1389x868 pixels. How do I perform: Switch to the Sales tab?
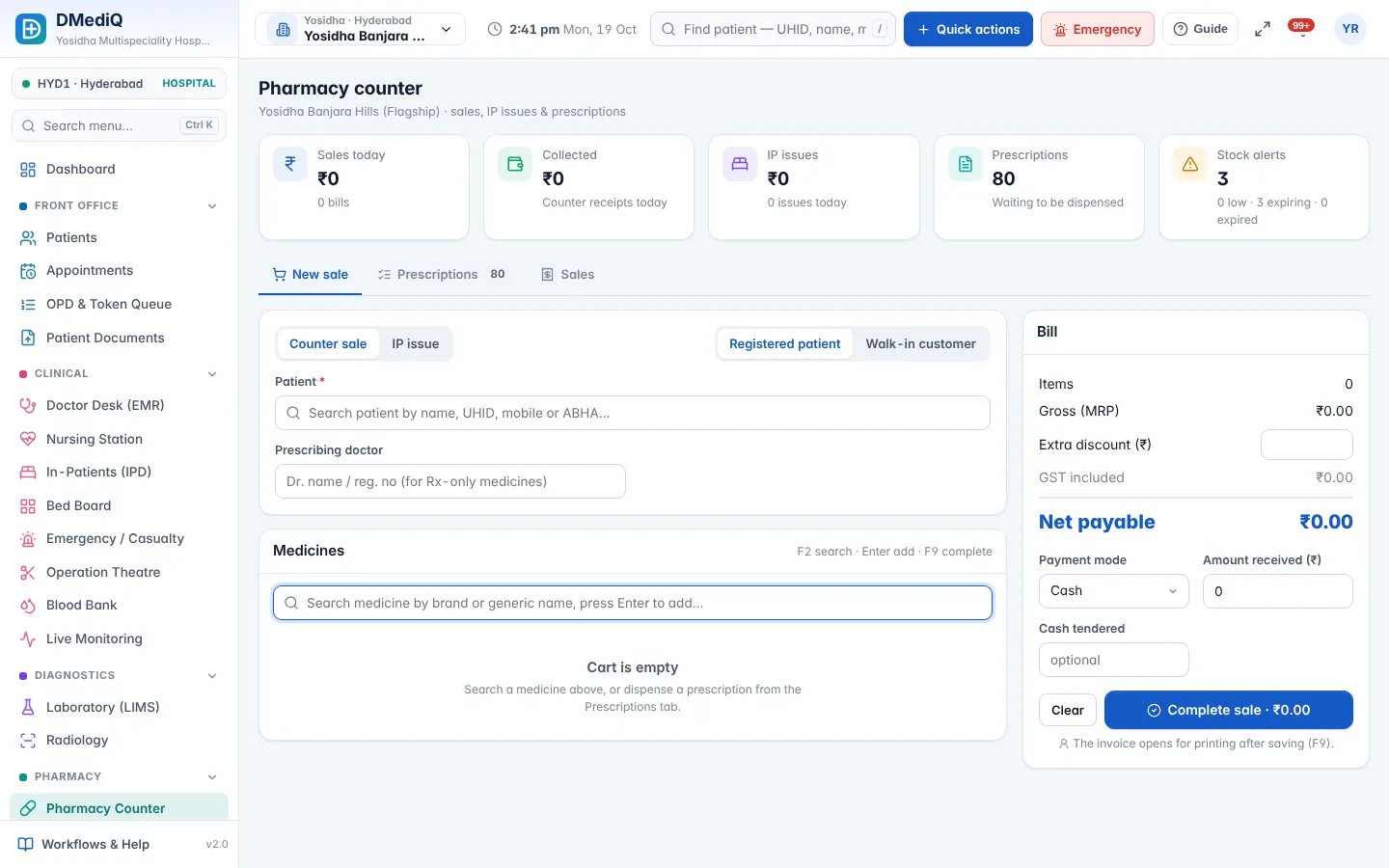567,275
